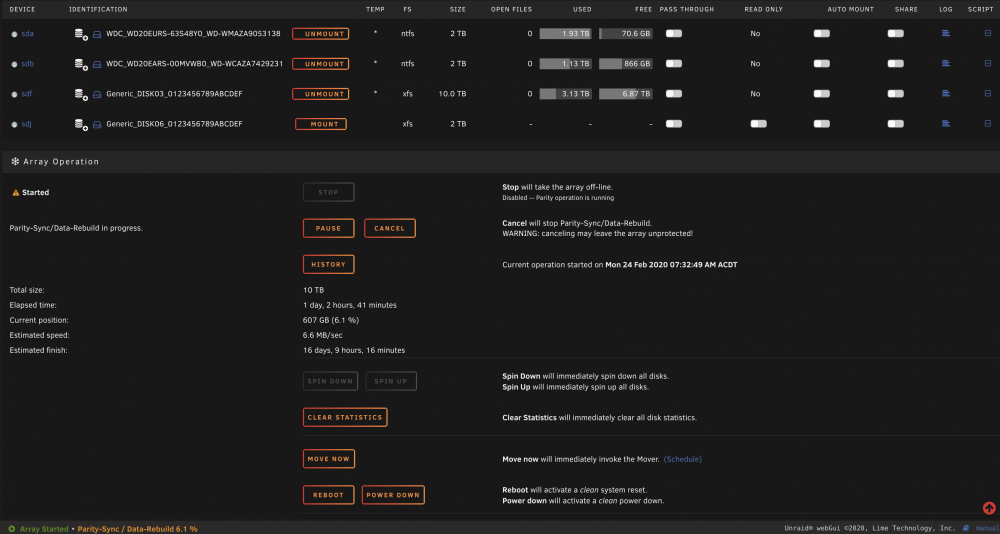Click the manual book icon in footer
Viewport: 1000px width, 534px height.
(x=966, y=528)
